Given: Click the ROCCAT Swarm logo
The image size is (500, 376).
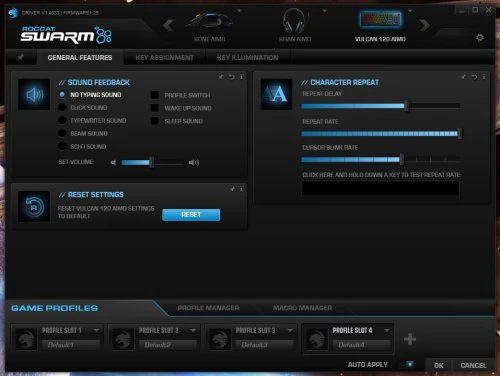Looking at the screenshot, I should [66, 35].
